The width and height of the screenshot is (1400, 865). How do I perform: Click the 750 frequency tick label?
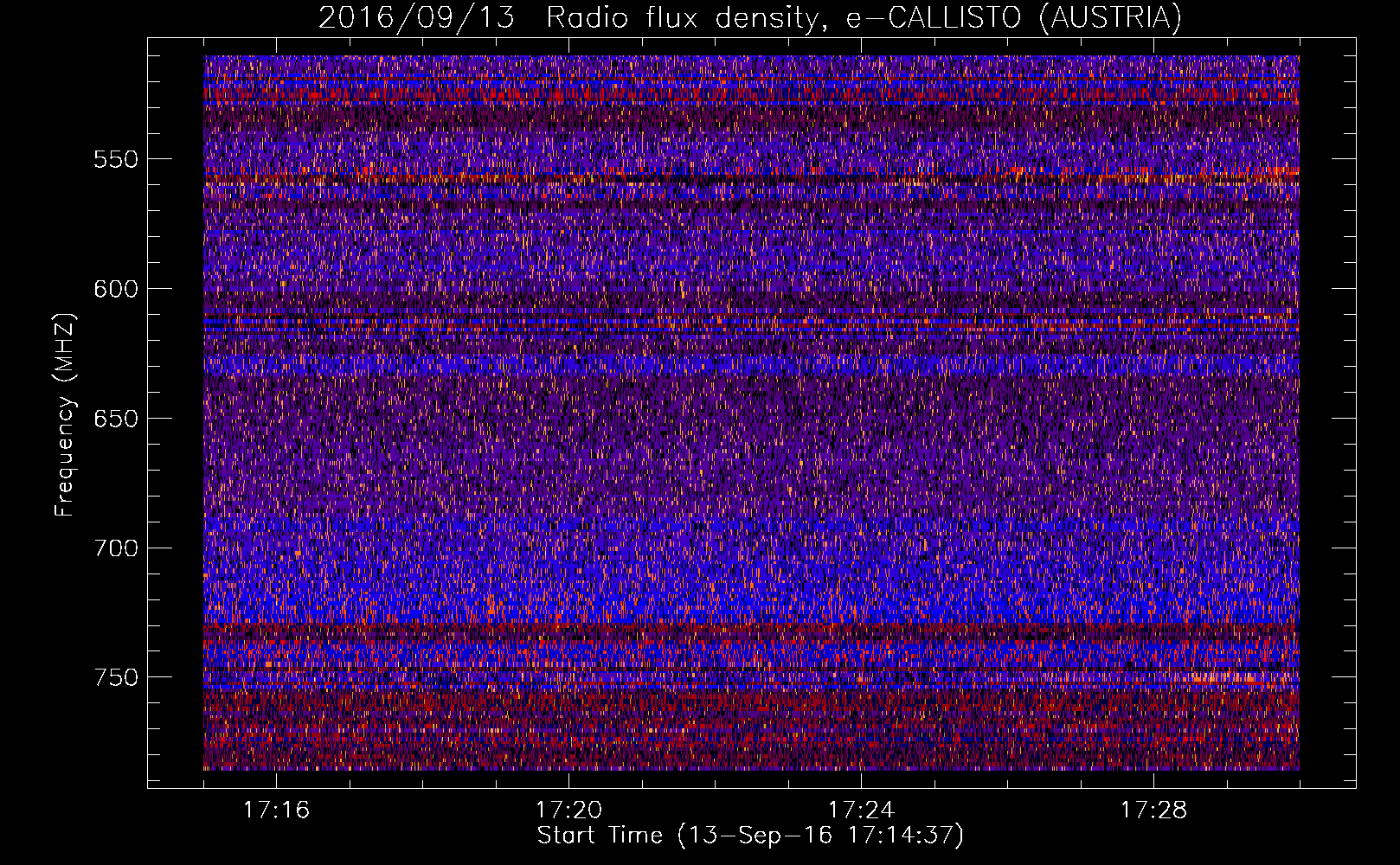point(116,677)
